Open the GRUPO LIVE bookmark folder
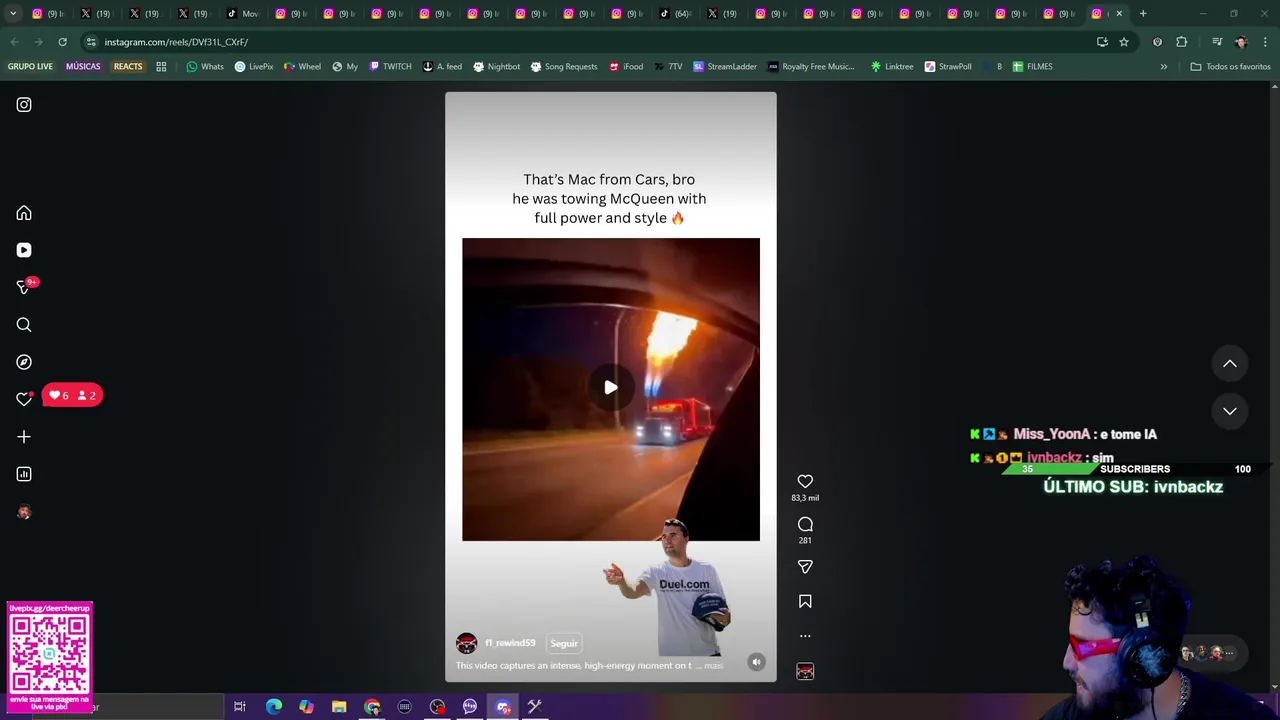 tap(31, 67)
